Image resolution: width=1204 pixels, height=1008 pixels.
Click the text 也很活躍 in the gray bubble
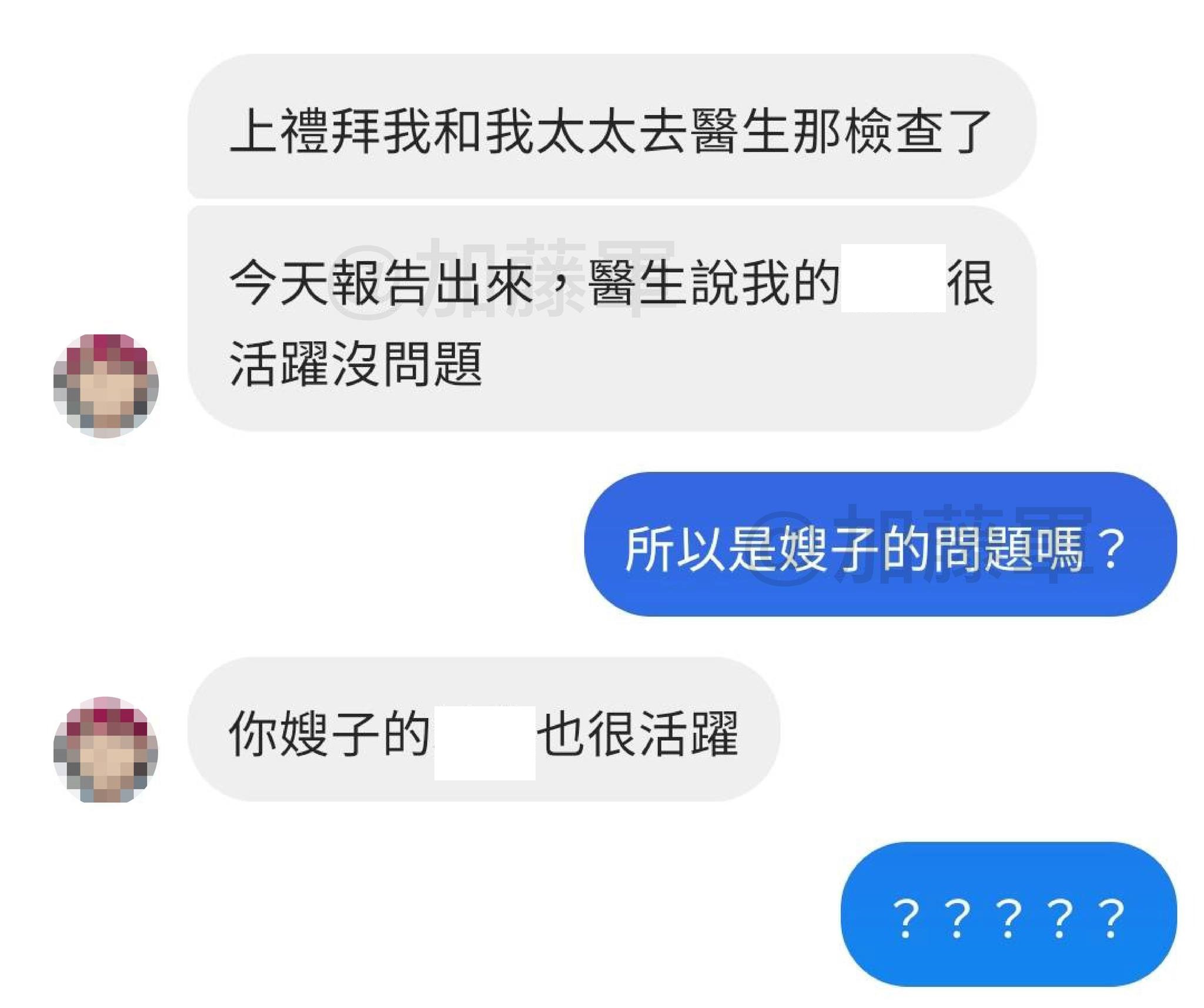tap(637, 733)
